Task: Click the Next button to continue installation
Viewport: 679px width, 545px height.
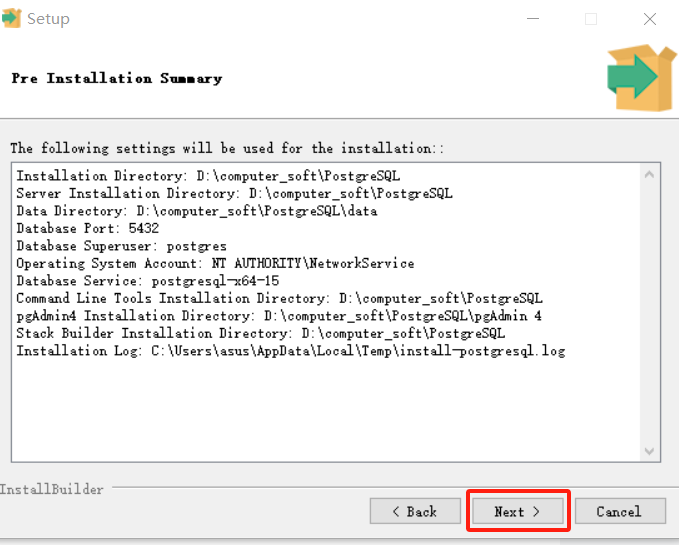Action: click(x=518, y=511)
